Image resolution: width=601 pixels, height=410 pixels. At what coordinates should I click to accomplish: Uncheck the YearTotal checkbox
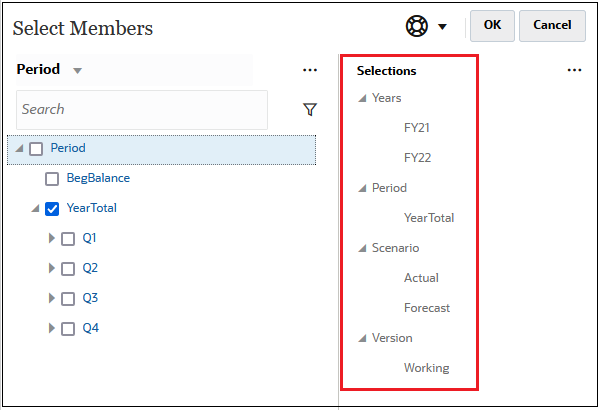52,209
